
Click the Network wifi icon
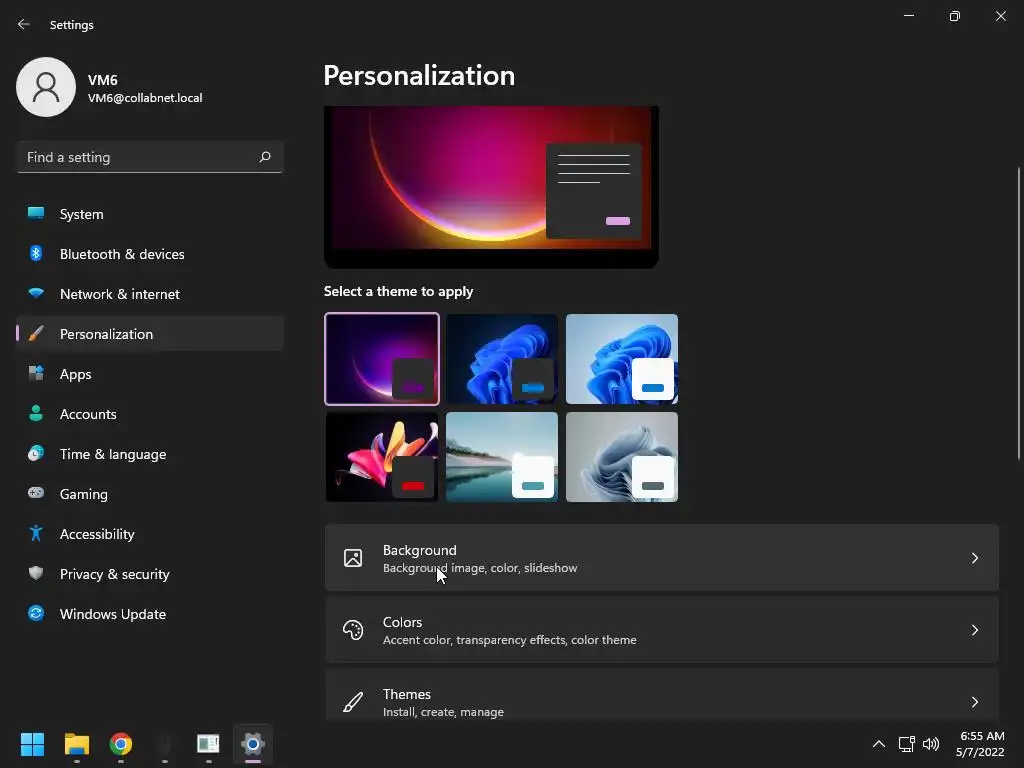[36, 293]
